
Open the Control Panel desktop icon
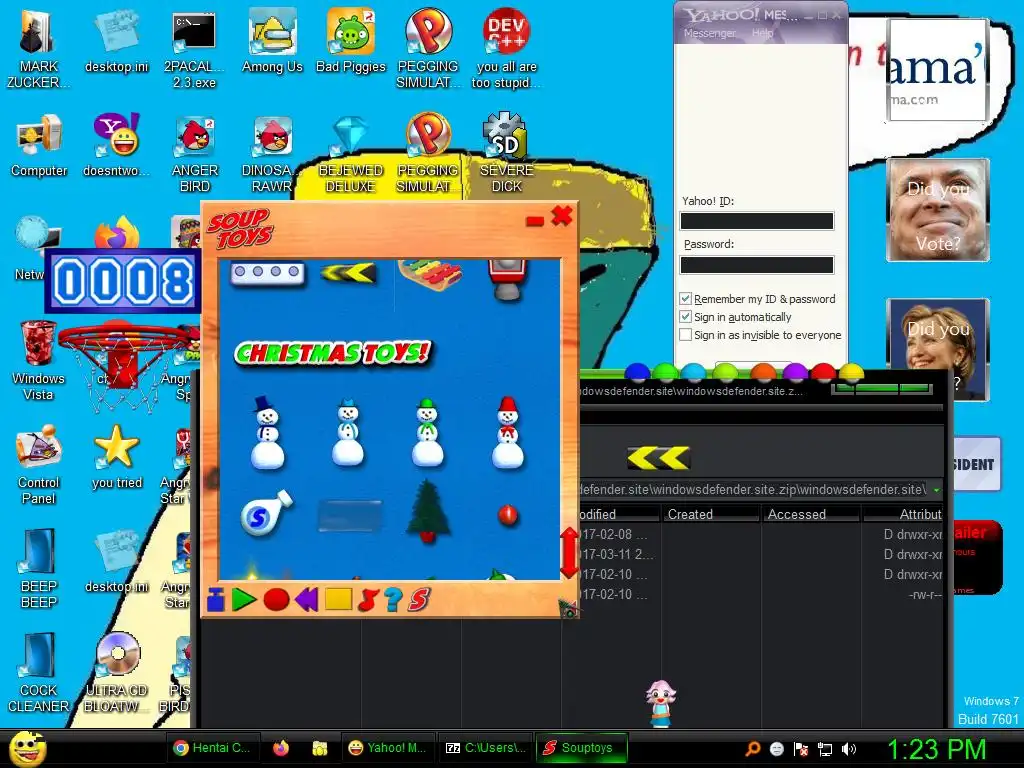[38, 465]
